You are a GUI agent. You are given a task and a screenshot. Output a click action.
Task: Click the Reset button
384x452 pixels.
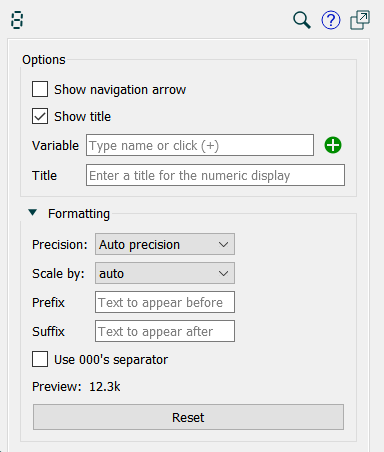[x=188, y=417]
